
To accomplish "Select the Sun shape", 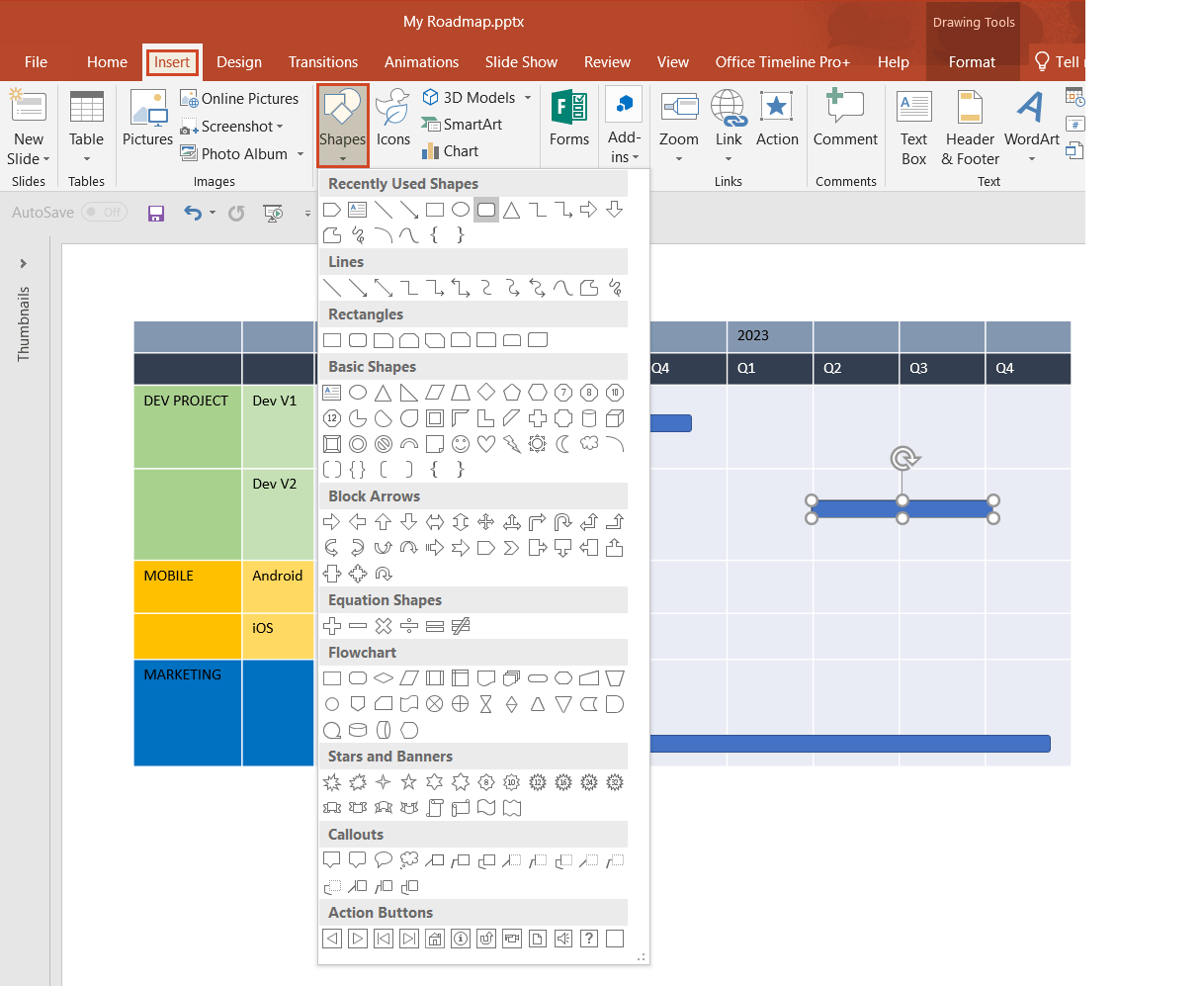I will pyautogui.click(x=537, y=444).
